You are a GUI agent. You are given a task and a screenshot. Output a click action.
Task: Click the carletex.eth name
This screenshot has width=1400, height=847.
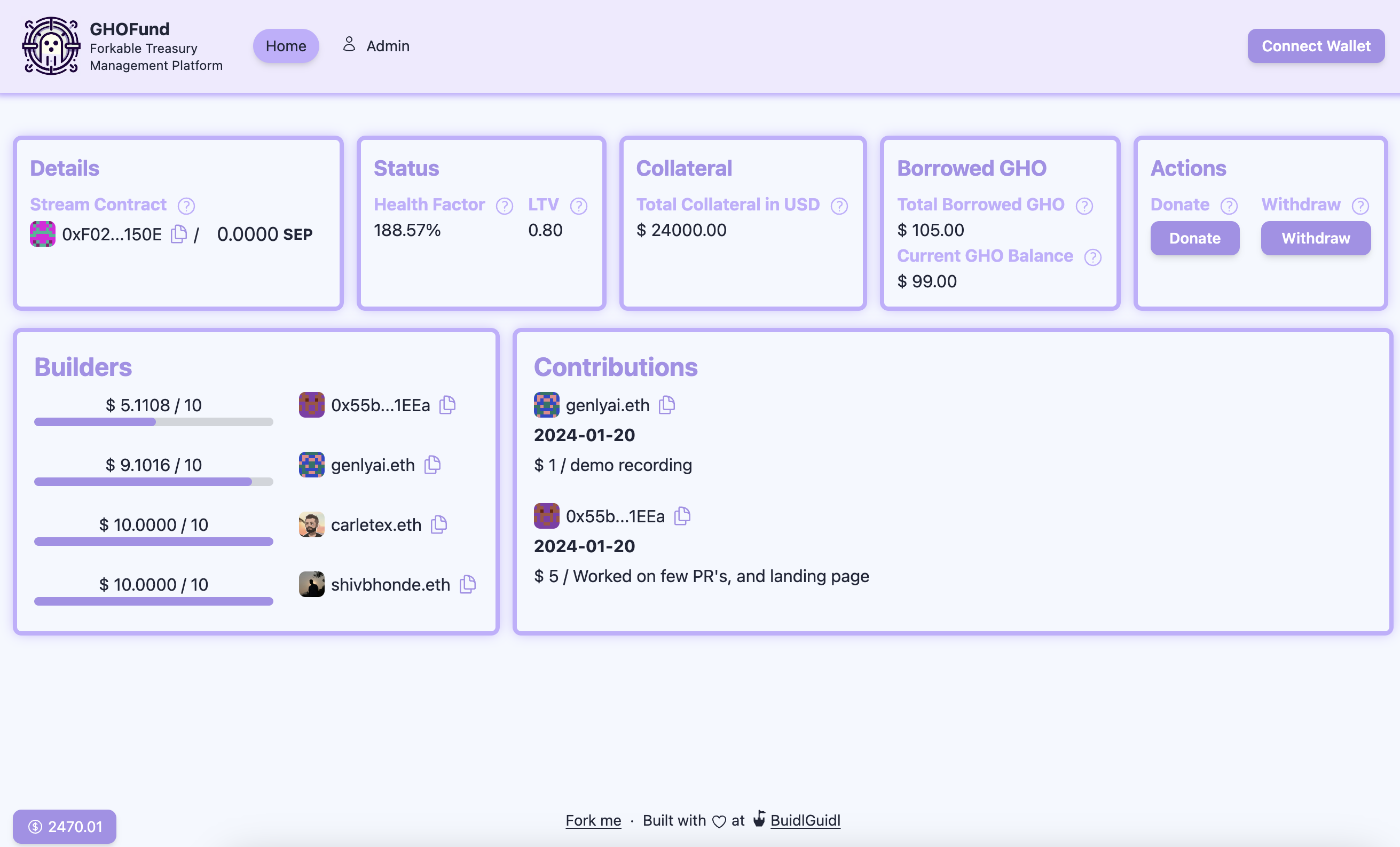(x=376, y=524)
